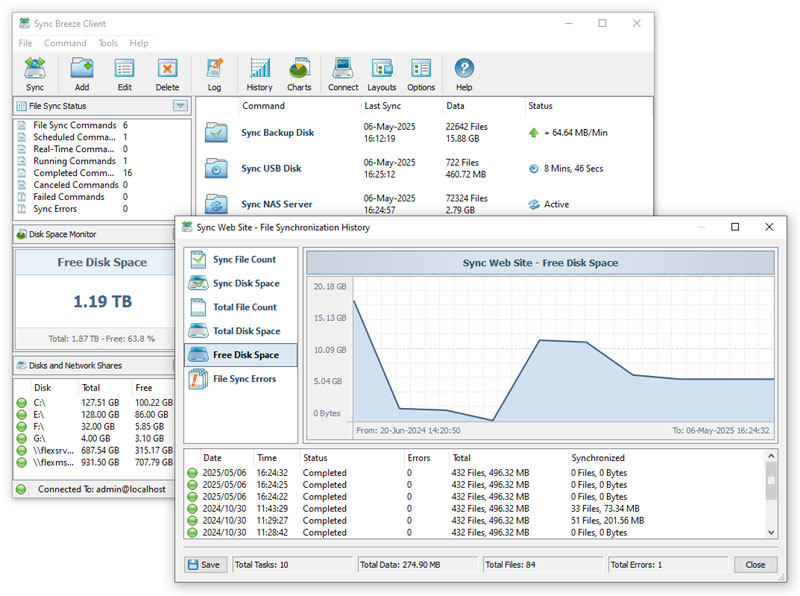Click the 1.19 TB free space value
This screenshot has width=800, height=596.
click(x=103, y=302)
